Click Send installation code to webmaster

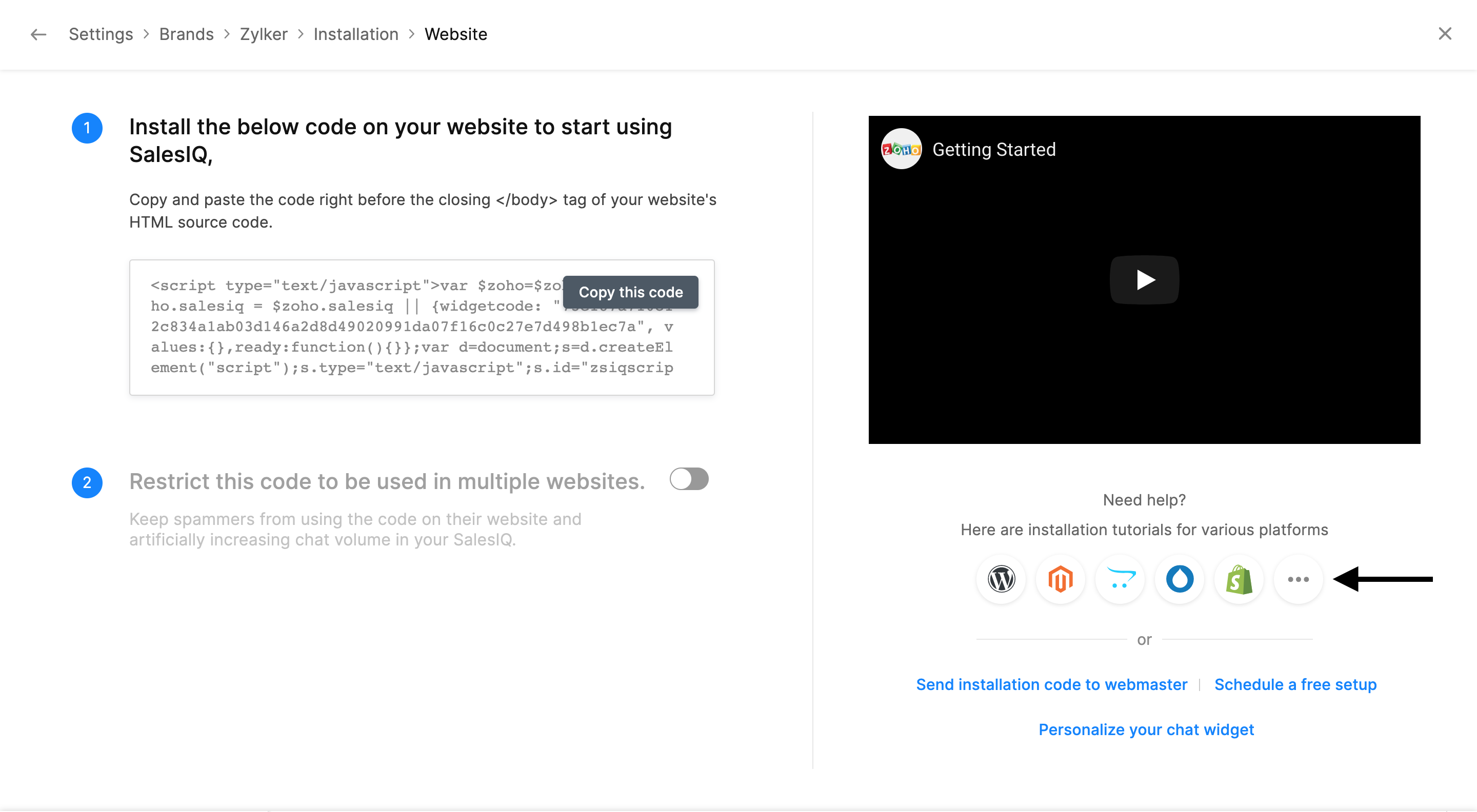coord(1051,684)
